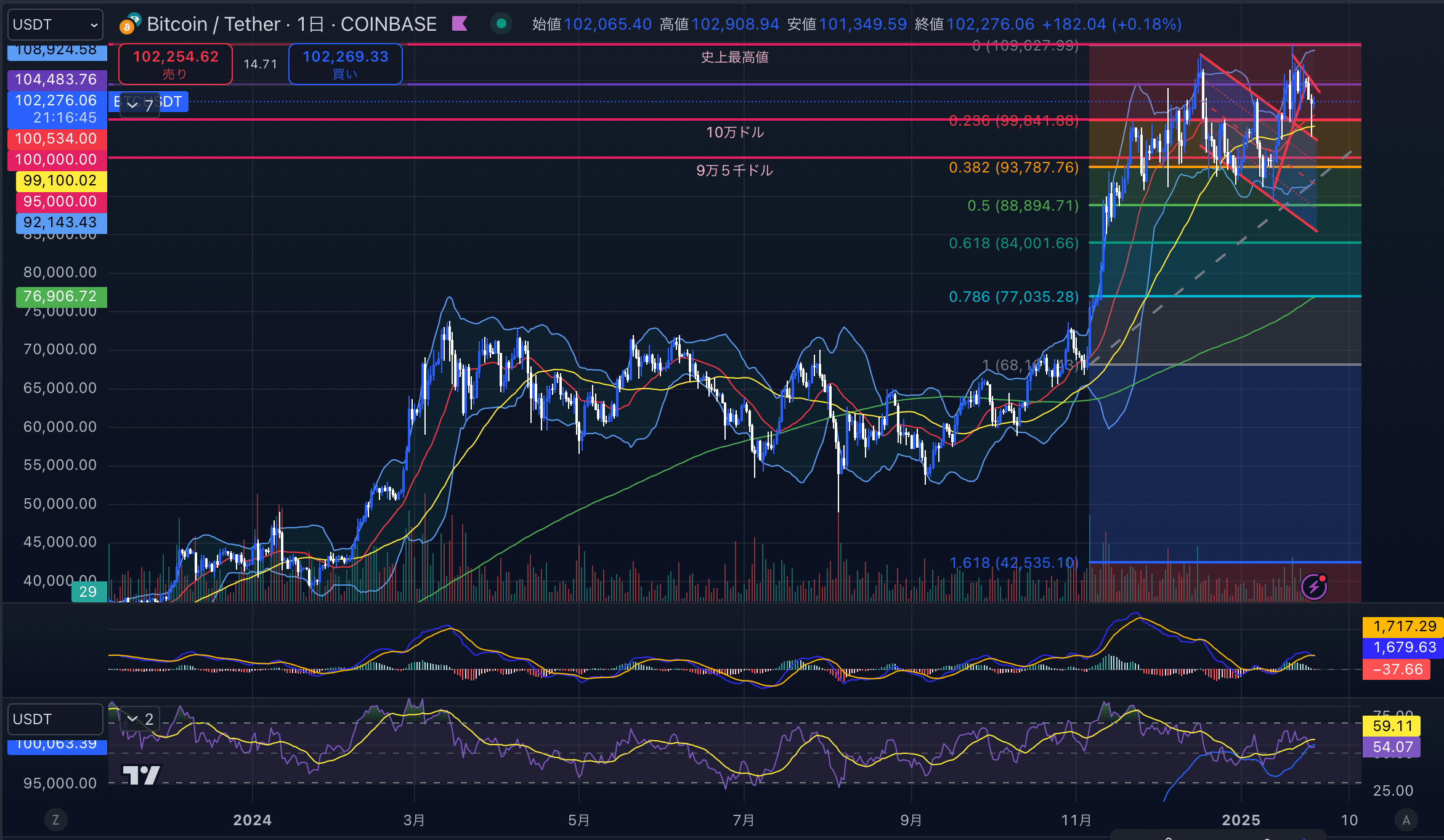Select the 史上最高値 horizontal line label
The image size is (1444, 840).
coord(734,57)
